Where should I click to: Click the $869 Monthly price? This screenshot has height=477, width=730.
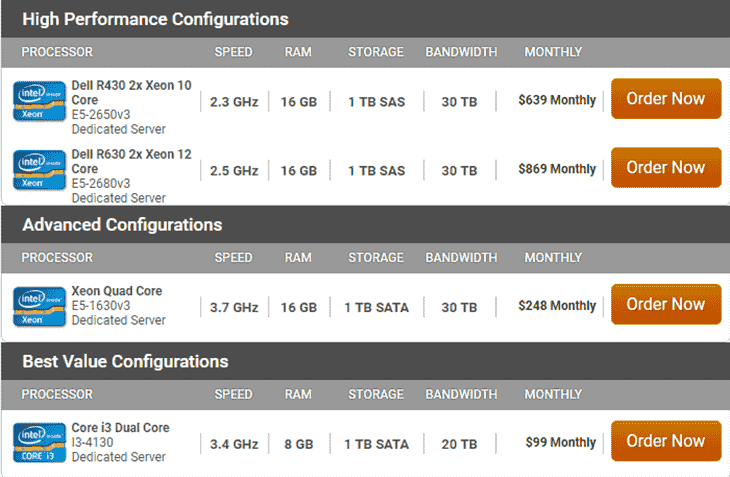click(556, 170)
